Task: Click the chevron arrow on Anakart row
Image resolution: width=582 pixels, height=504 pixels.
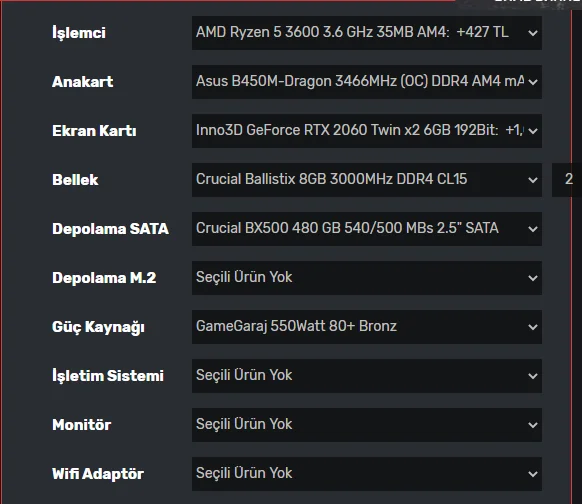Action: [533, 82]
